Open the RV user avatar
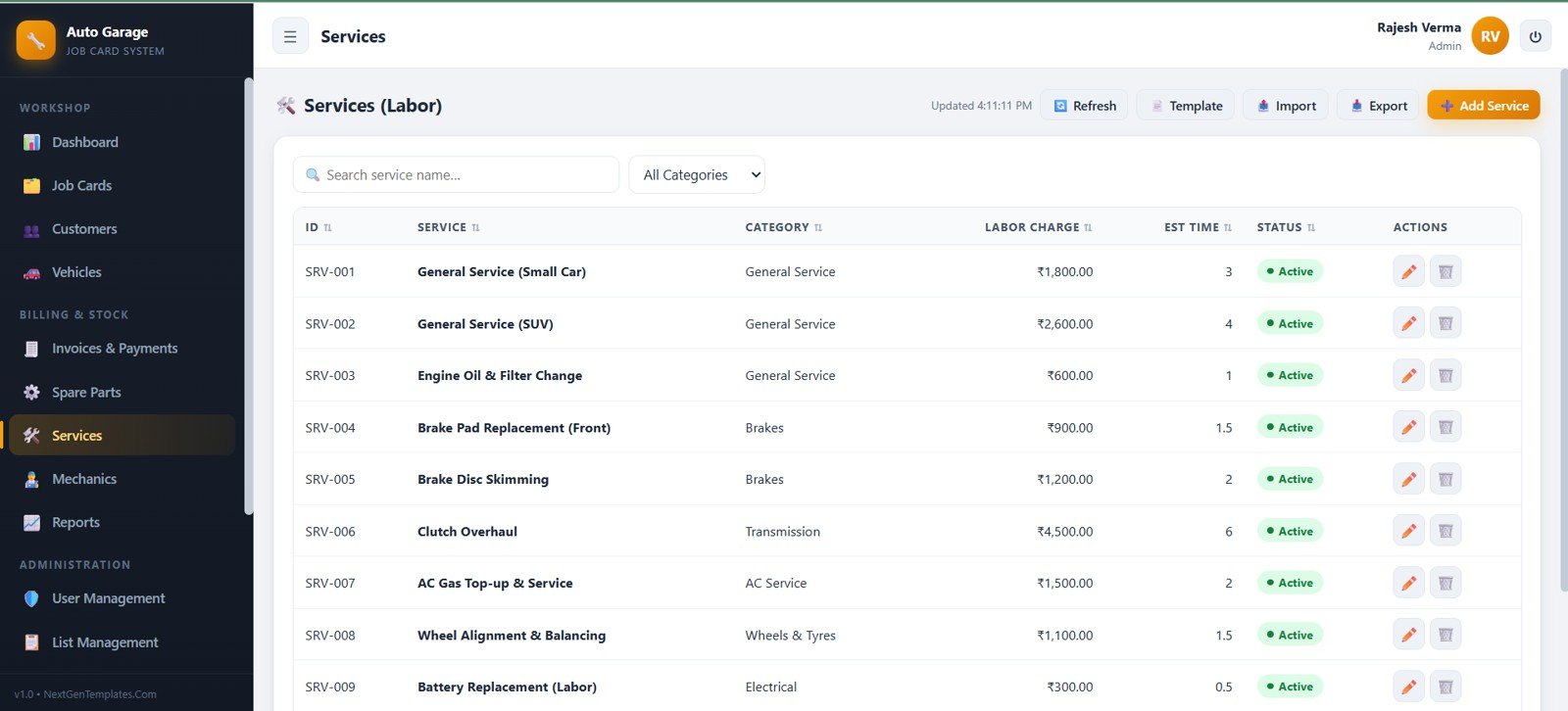Image resolution: width=1568 pixels, height=711 pixels. click(1490, 36)
